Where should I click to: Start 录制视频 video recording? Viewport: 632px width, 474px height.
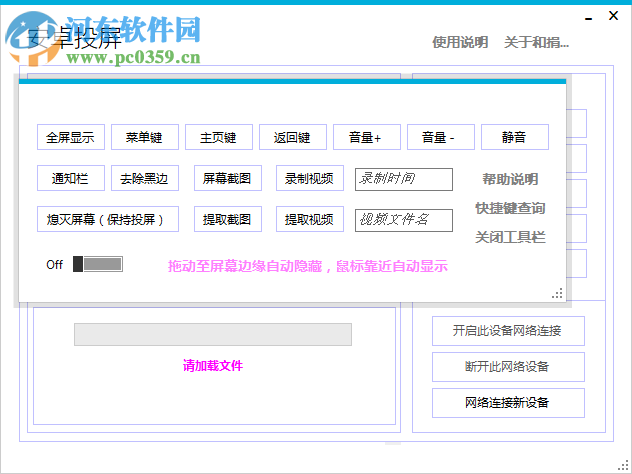(310, 178)
